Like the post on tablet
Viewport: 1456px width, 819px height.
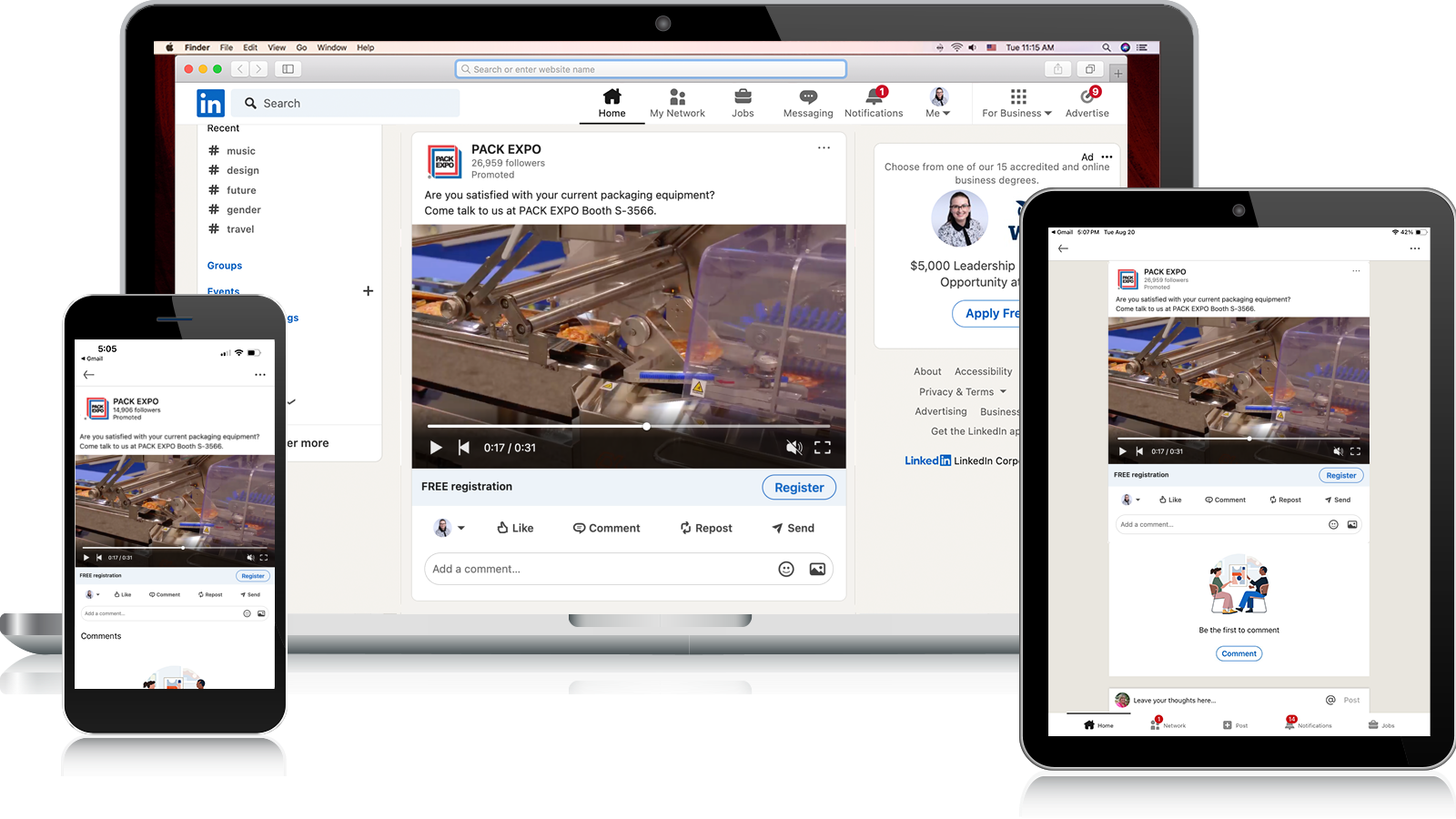pyautogui.click(x=1170, y=500)
